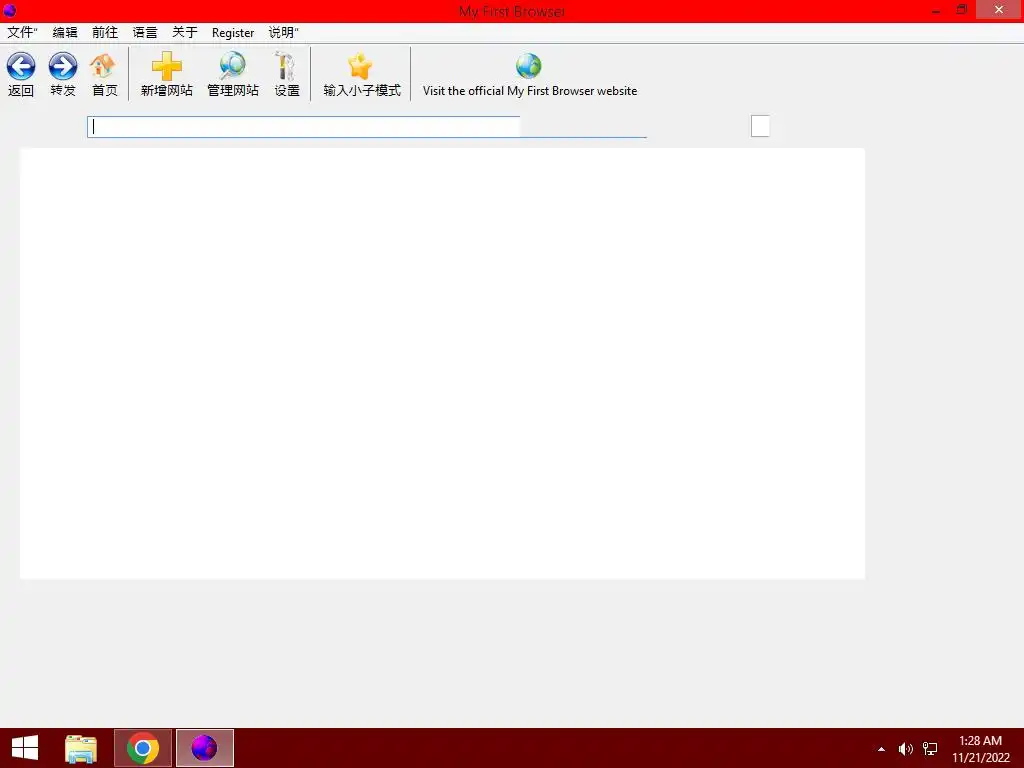Screen dimensions: 1024x768
Task: Click the blue Back arrow icon
Action: (21, 67)
